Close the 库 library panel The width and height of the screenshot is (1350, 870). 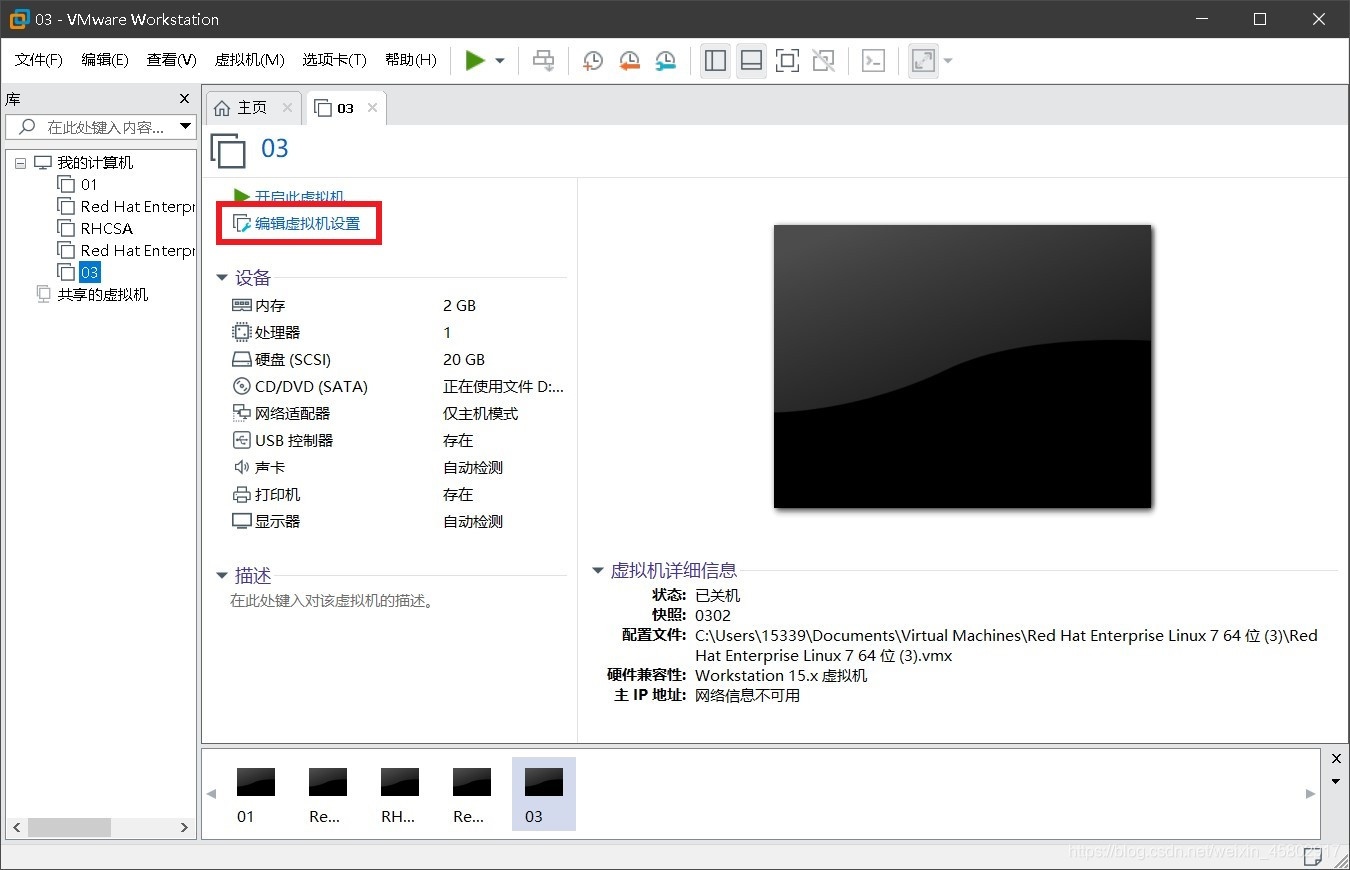pyautogui.click(x=184, y=99)
